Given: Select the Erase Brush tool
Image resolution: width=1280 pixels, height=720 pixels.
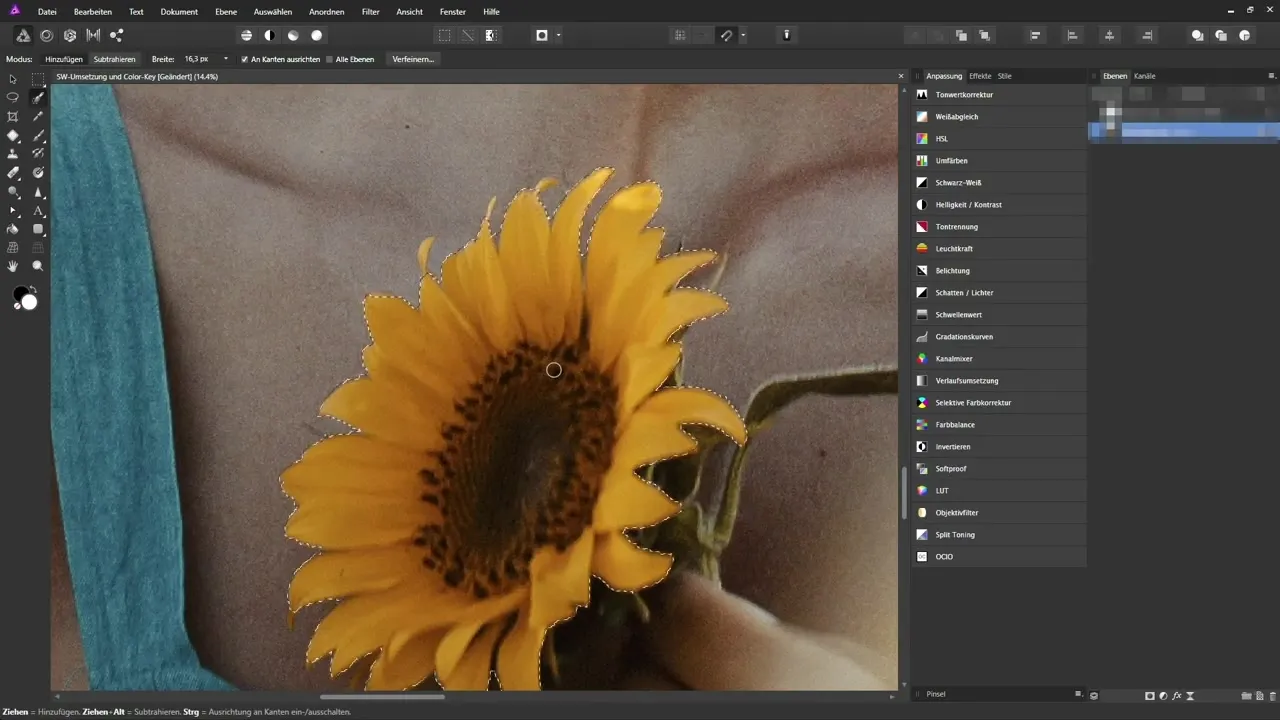Looking at the screenshot, I should pyautogui.click(x=13, y=173).
